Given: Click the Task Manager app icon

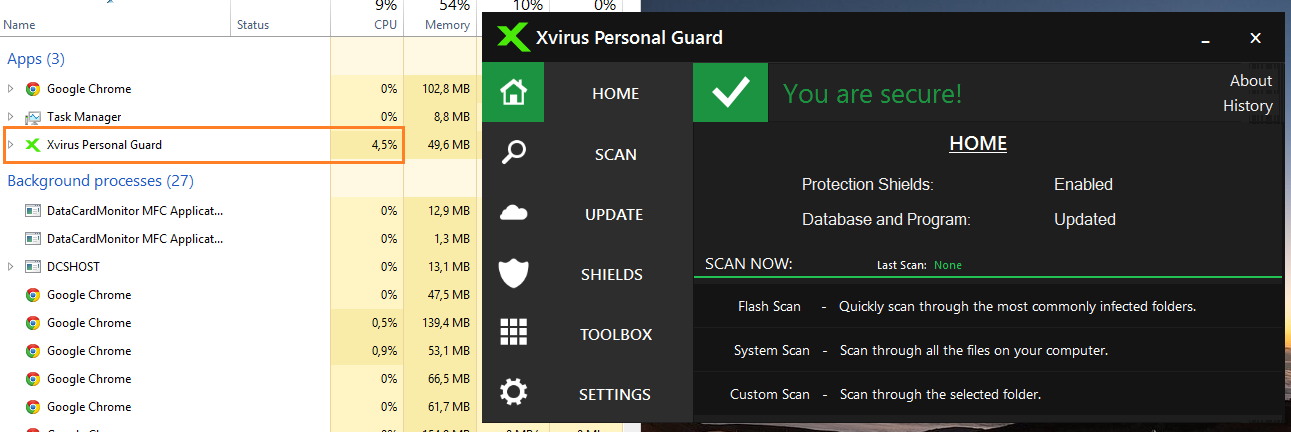Looking at the screenshot, I should tap(33, 117).
